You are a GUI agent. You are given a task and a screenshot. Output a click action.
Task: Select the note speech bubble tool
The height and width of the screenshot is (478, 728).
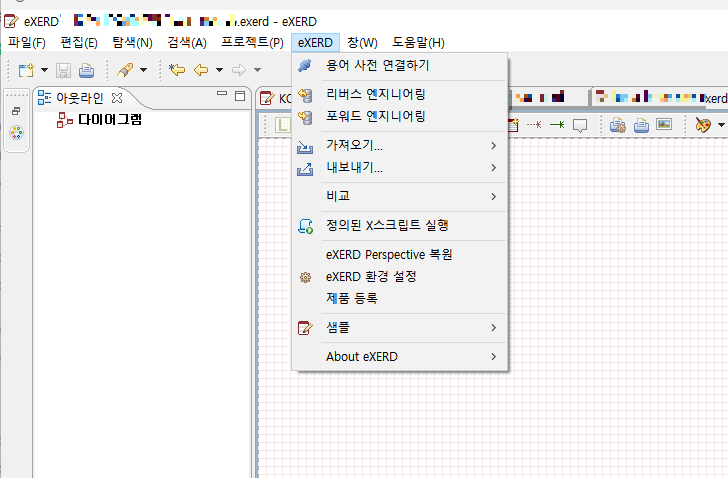pyautogui.click(x=580, y=125)
